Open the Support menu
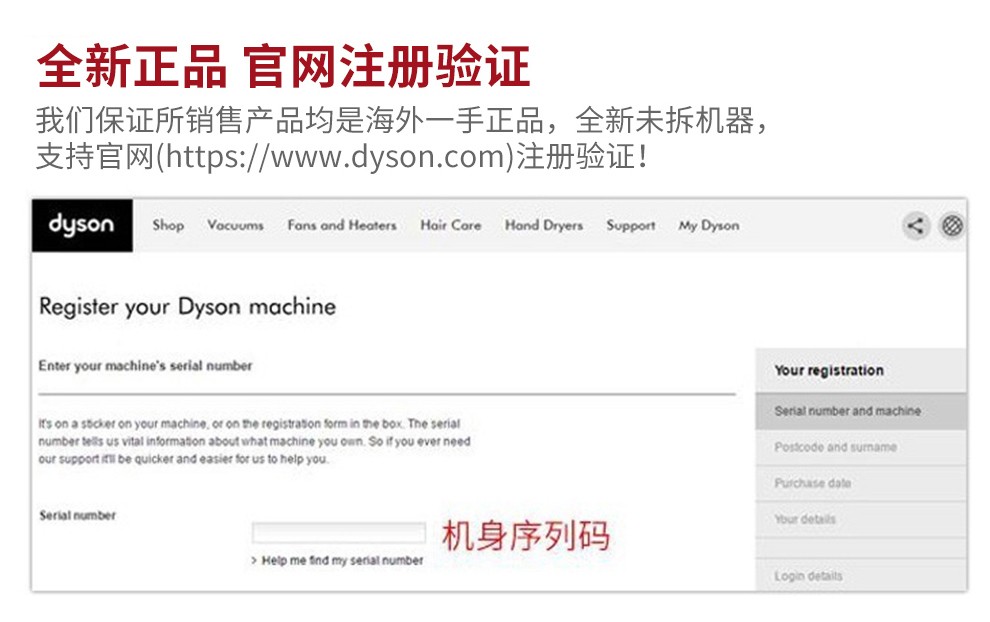This screenshot has width=990, height=622. [x=631, y=225]
